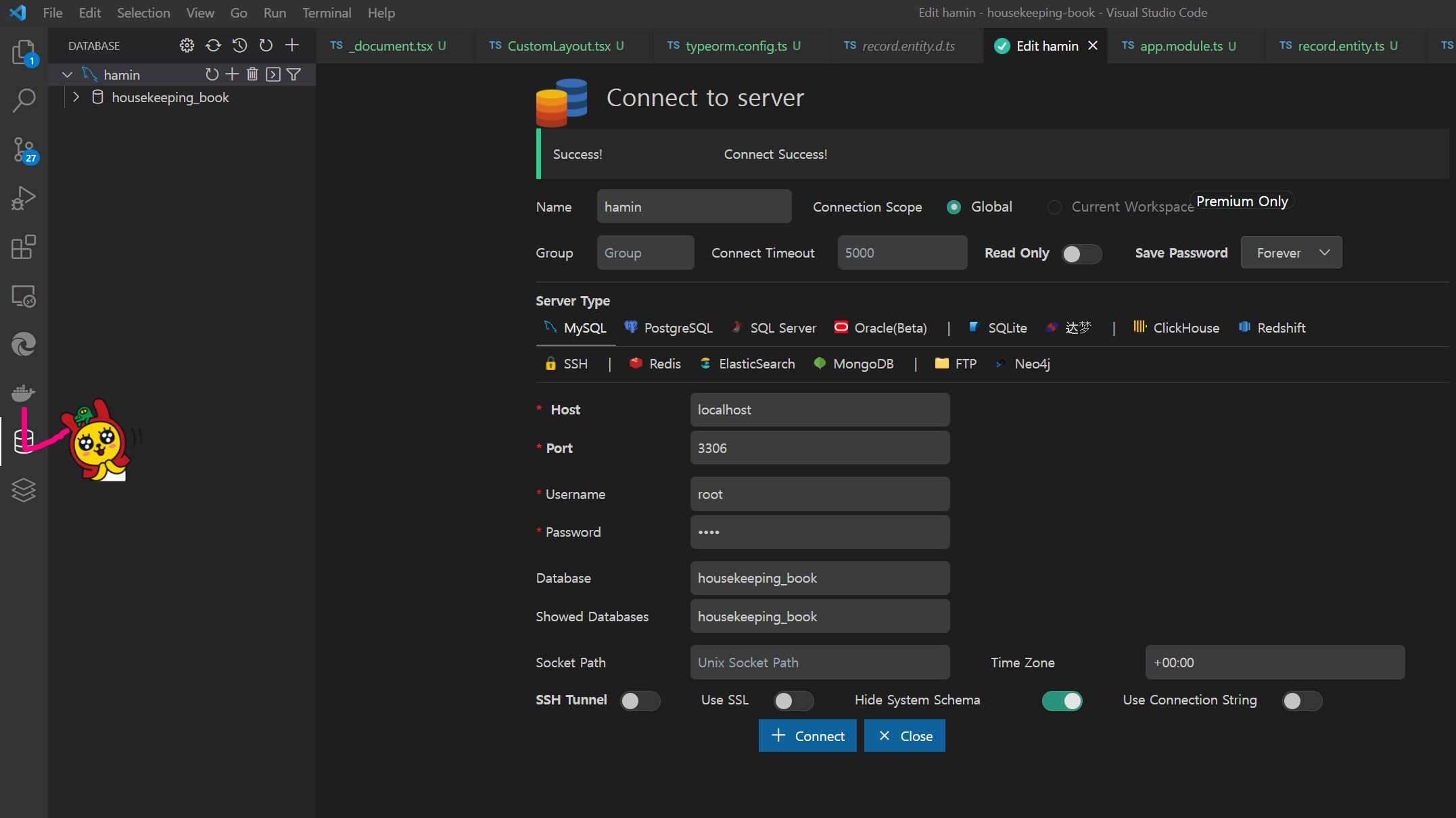The image size is (1456, 818).
Task: Select the SSH server type
Action: 566,364
